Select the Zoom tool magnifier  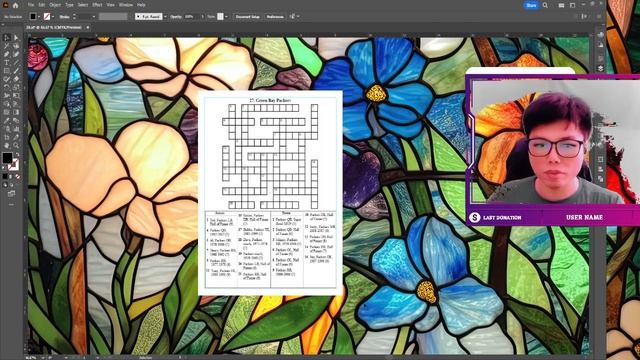pos(16,145)
